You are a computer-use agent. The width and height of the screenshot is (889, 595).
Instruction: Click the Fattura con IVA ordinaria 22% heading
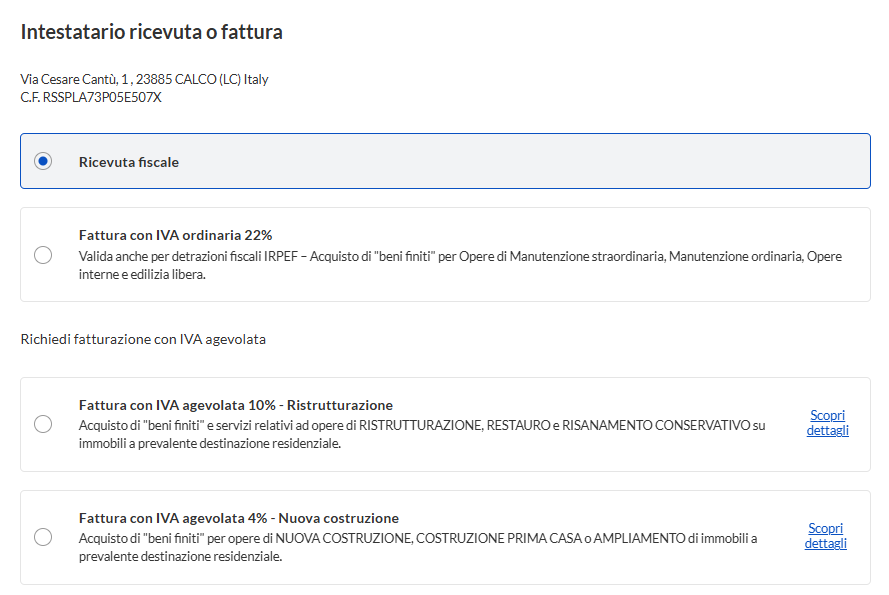(175, 235)
